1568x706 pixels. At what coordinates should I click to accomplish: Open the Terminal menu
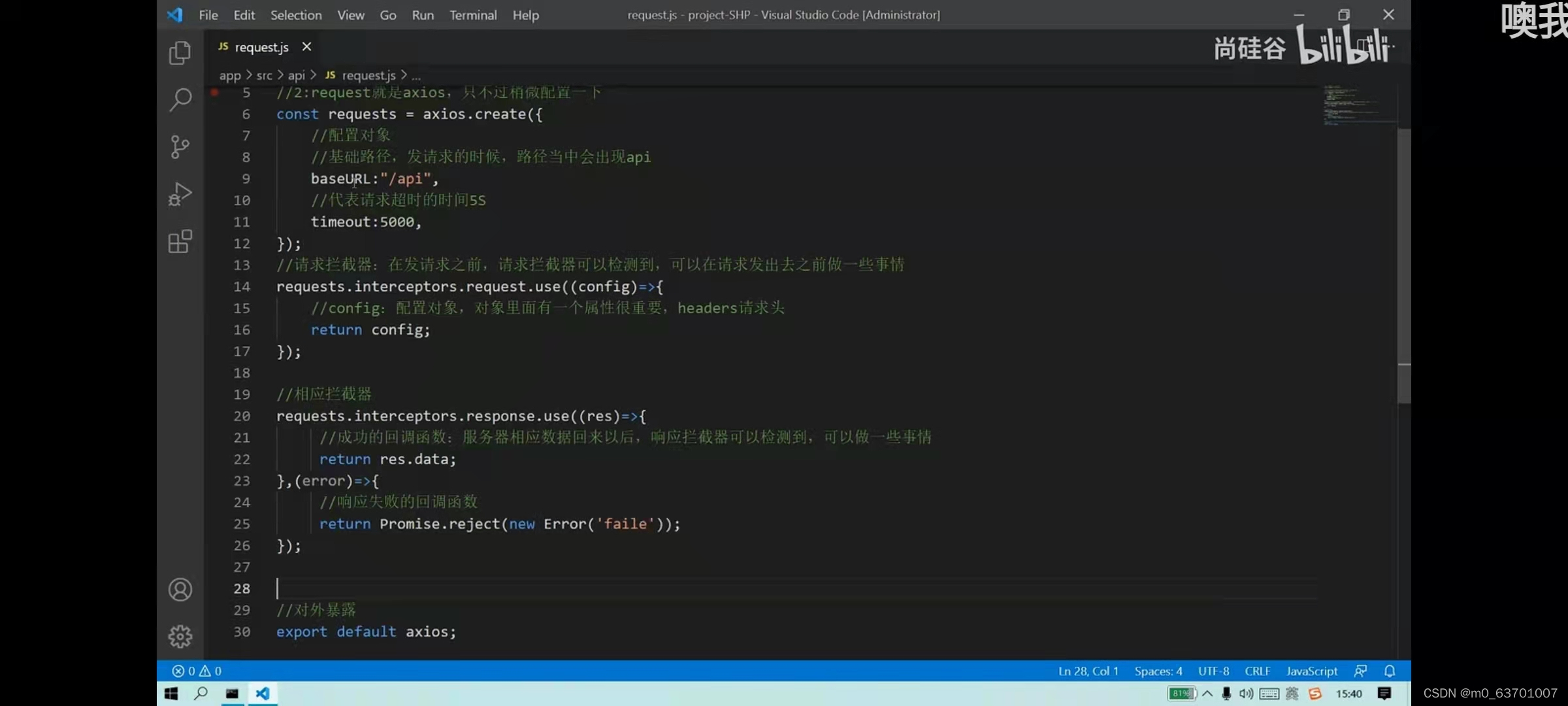[x=472, y=15]
